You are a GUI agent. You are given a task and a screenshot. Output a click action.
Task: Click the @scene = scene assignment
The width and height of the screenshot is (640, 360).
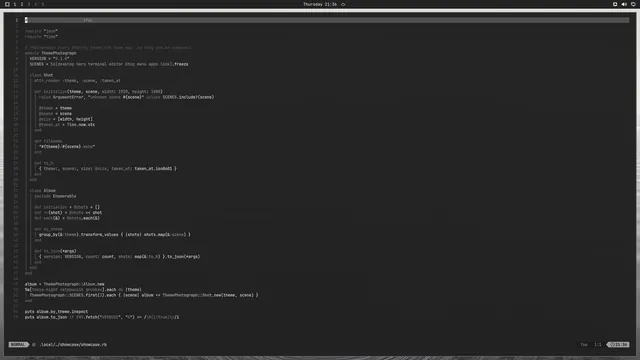(55, 113)
